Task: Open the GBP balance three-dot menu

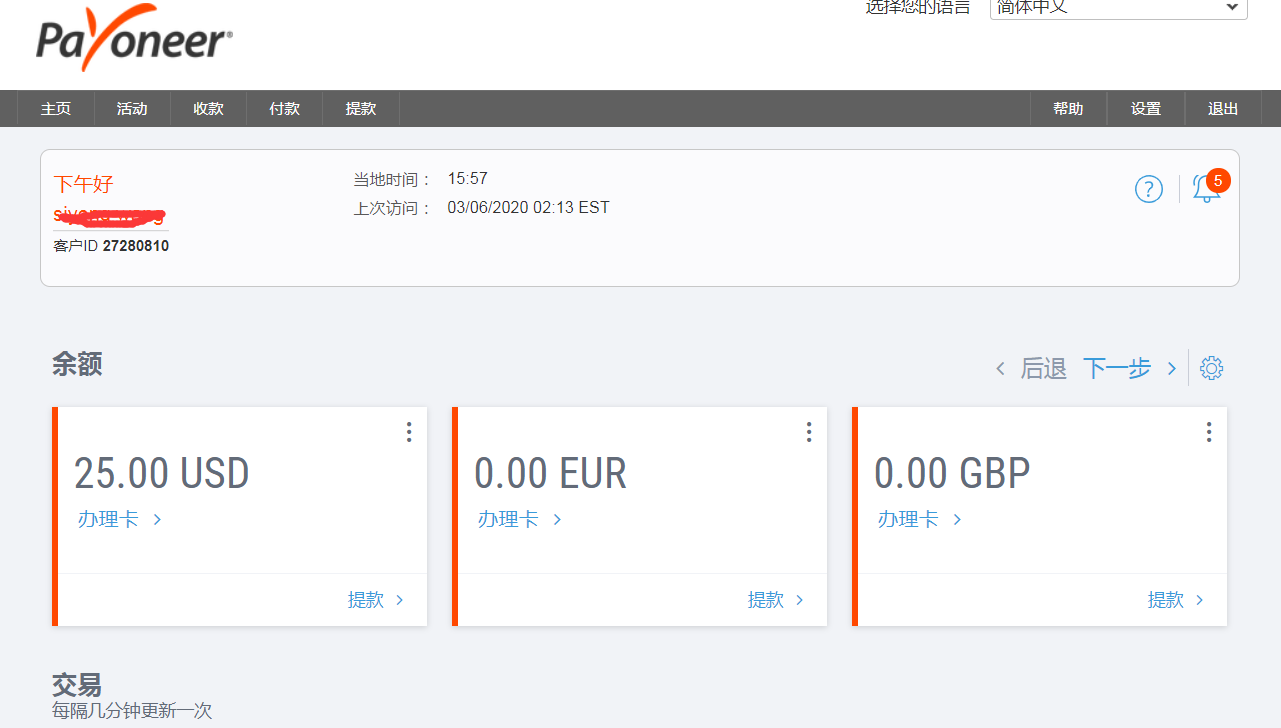Action: [x=1209, y=432]
